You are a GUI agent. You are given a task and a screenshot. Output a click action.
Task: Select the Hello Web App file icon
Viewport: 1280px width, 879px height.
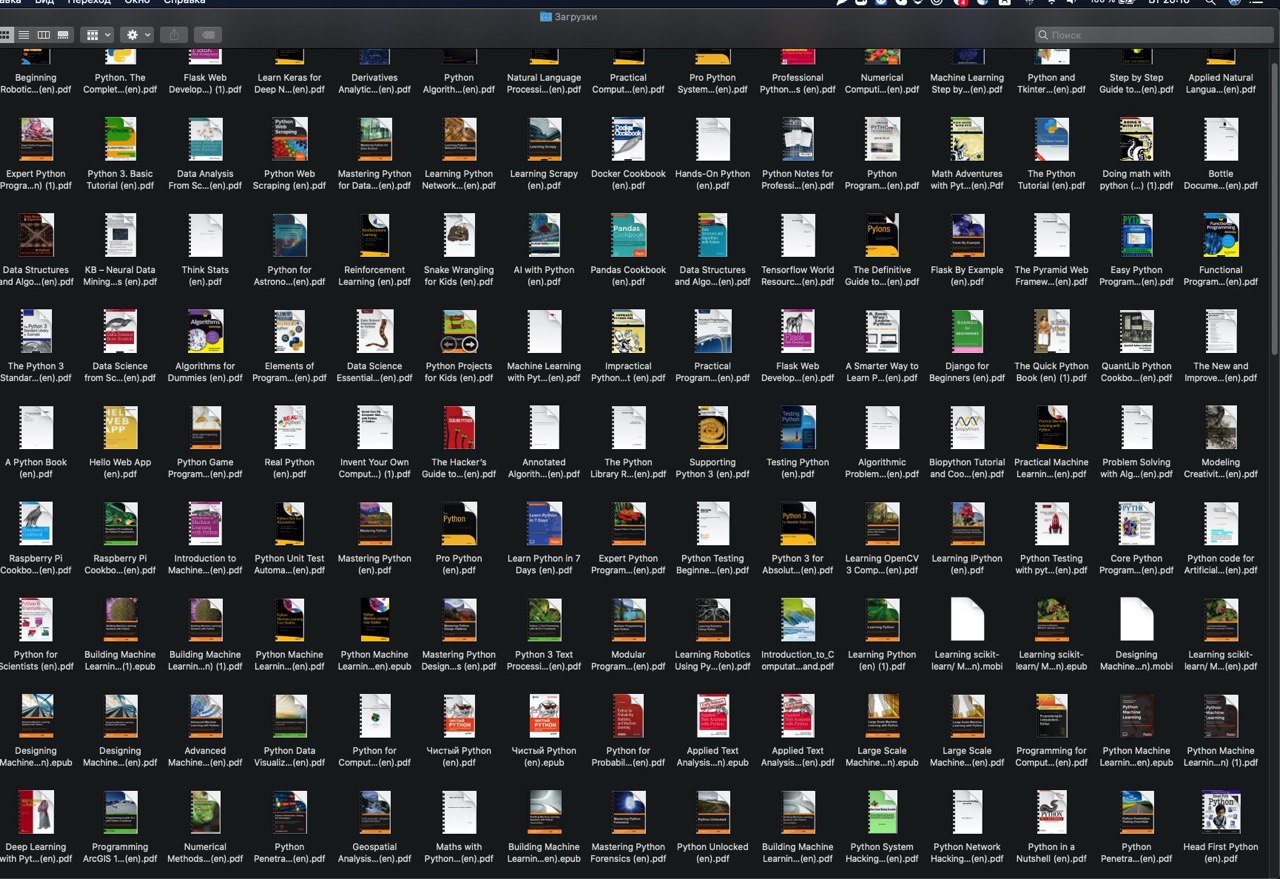coord(120,428)
